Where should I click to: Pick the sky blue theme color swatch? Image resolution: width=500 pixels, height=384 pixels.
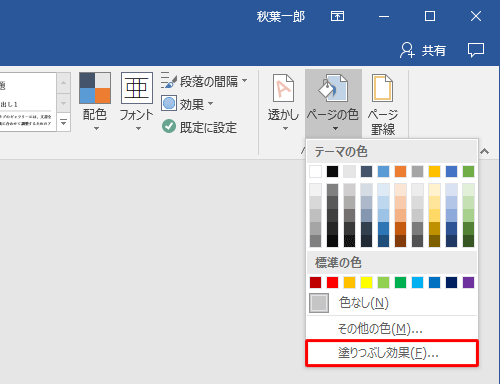(x=383, y=172)
